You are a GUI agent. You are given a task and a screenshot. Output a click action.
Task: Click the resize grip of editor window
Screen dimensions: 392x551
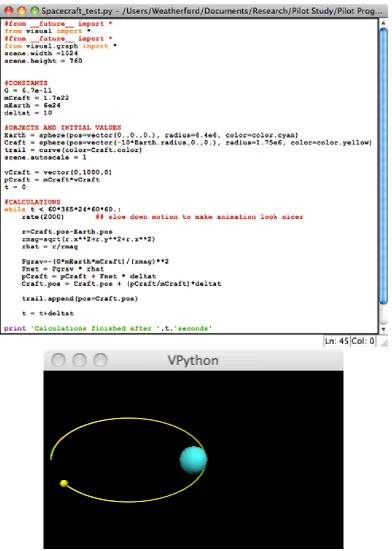tap(384, 342)
